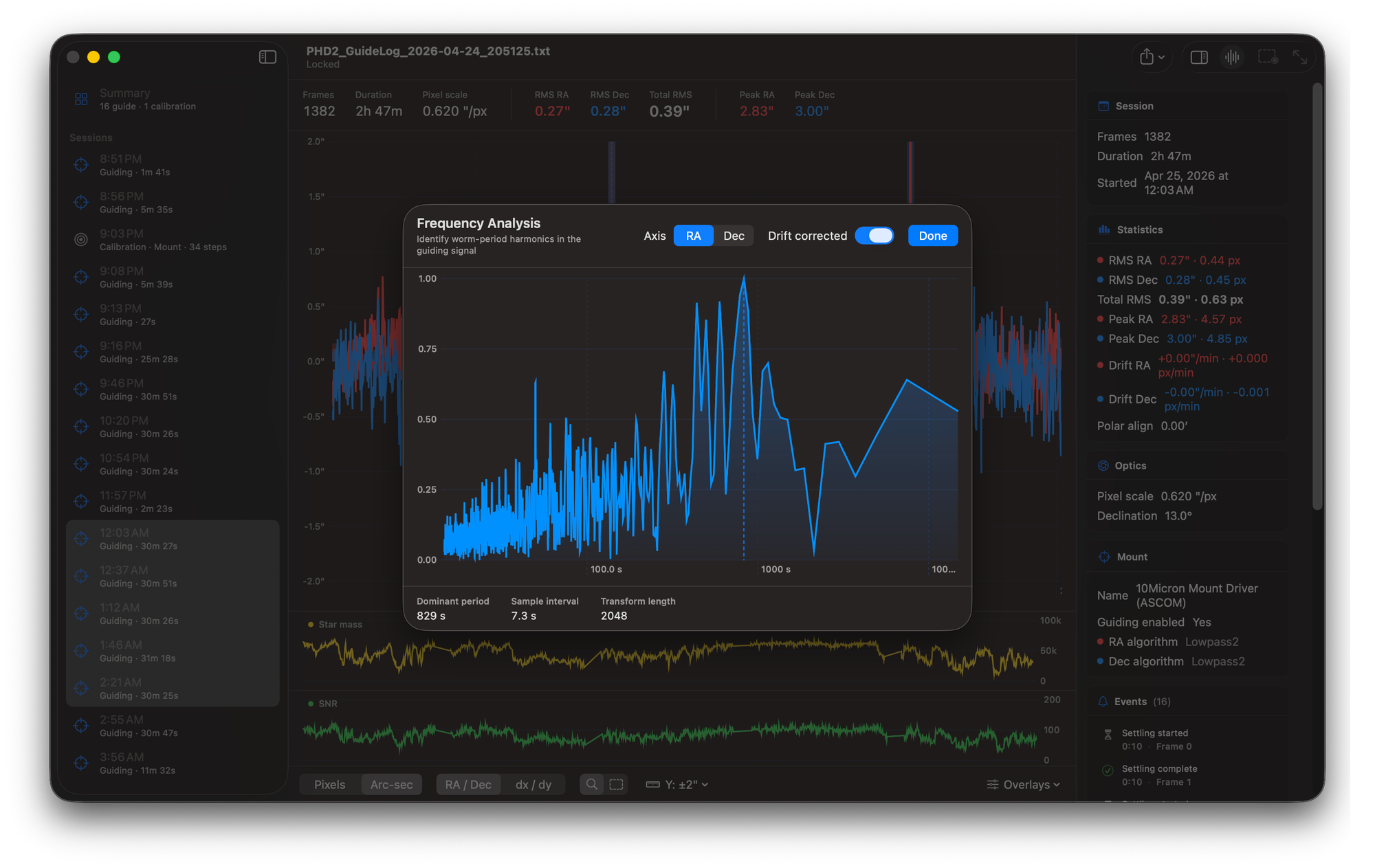Click the expand fullscreen arrows icon

coord(1299,57)
